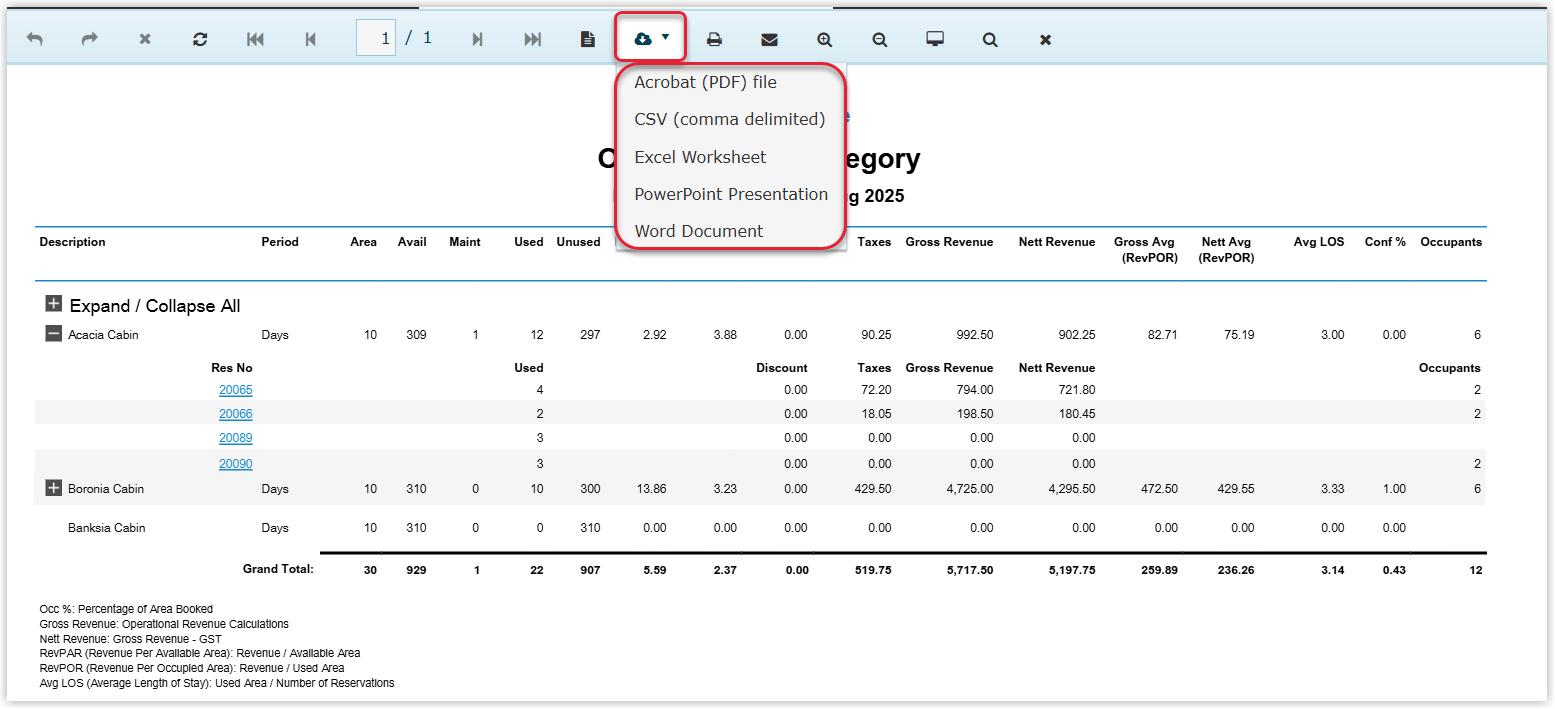Email the report via envelope icon
Image resolution: width=1555 pixels, height=709 pixels.
coord(769,39)
